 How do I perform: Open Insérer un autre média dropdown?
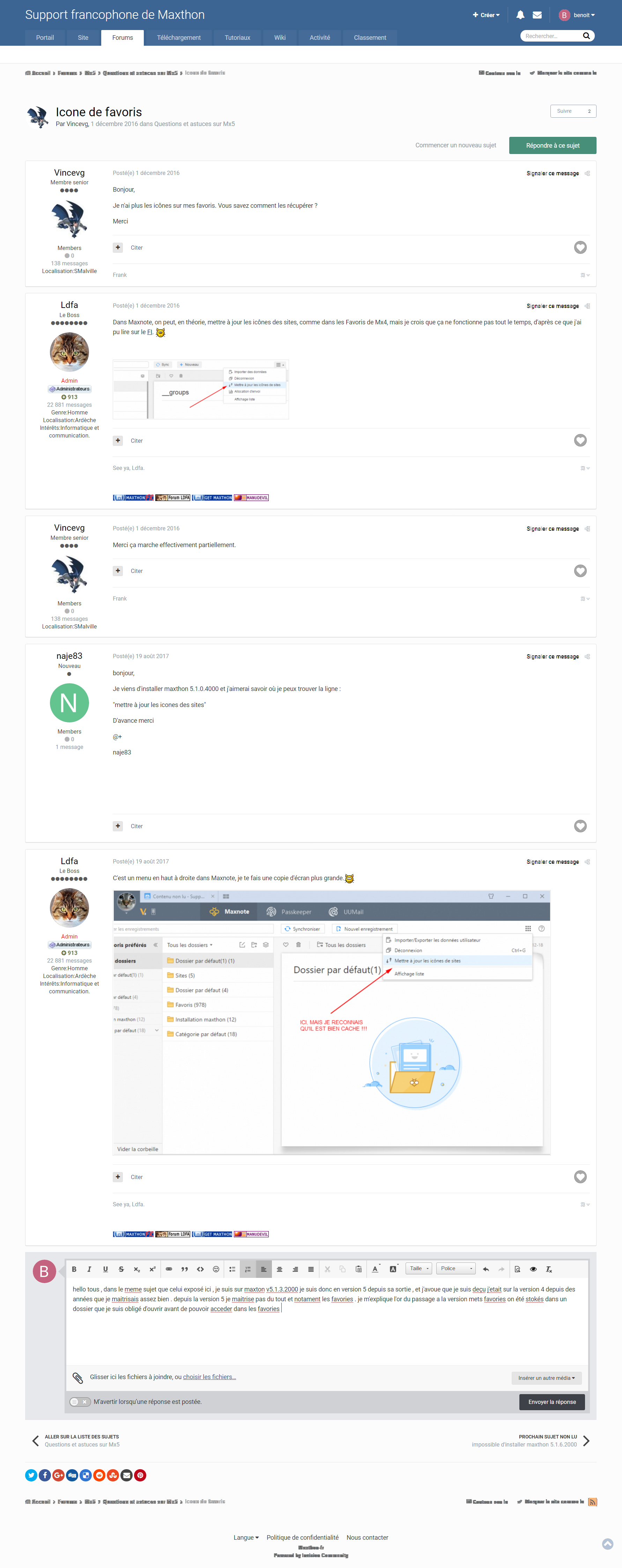pyautogui.click(x=547, y=1378)
